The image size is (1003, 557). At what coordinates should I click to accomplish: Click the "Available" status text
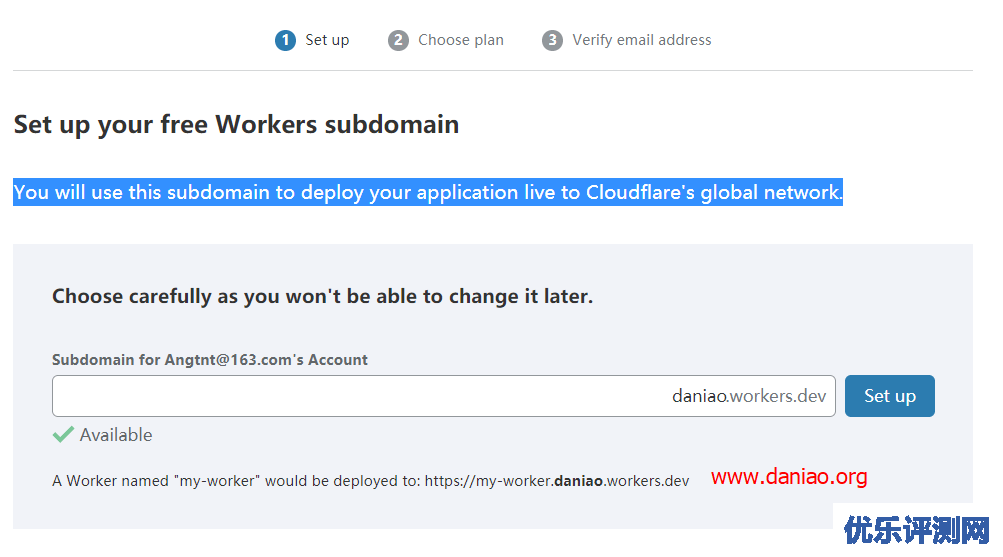click(116, 435)
